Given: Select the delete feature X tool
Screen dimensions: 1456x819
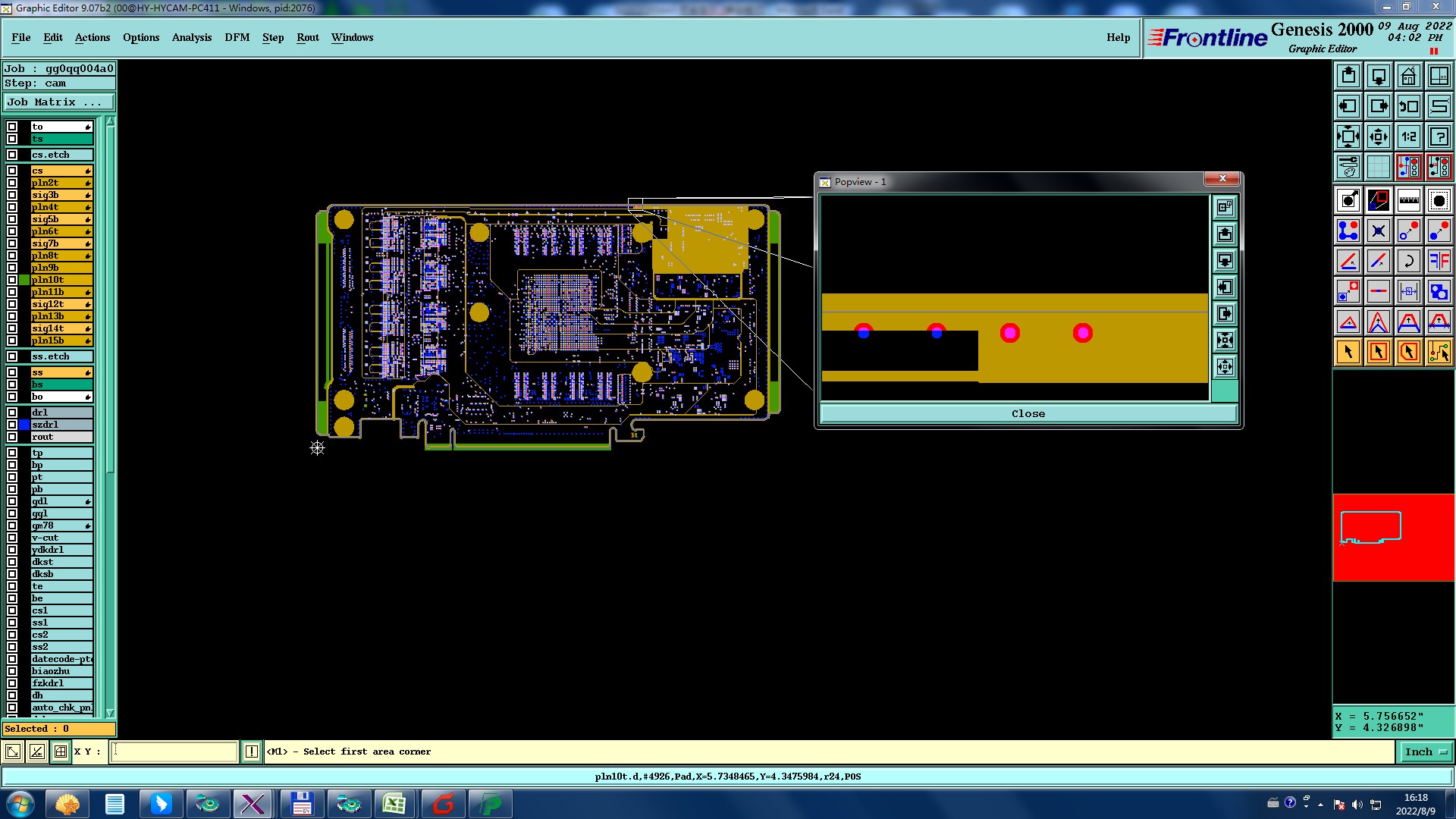Looking at the screenshot, I should [1378, 231].
